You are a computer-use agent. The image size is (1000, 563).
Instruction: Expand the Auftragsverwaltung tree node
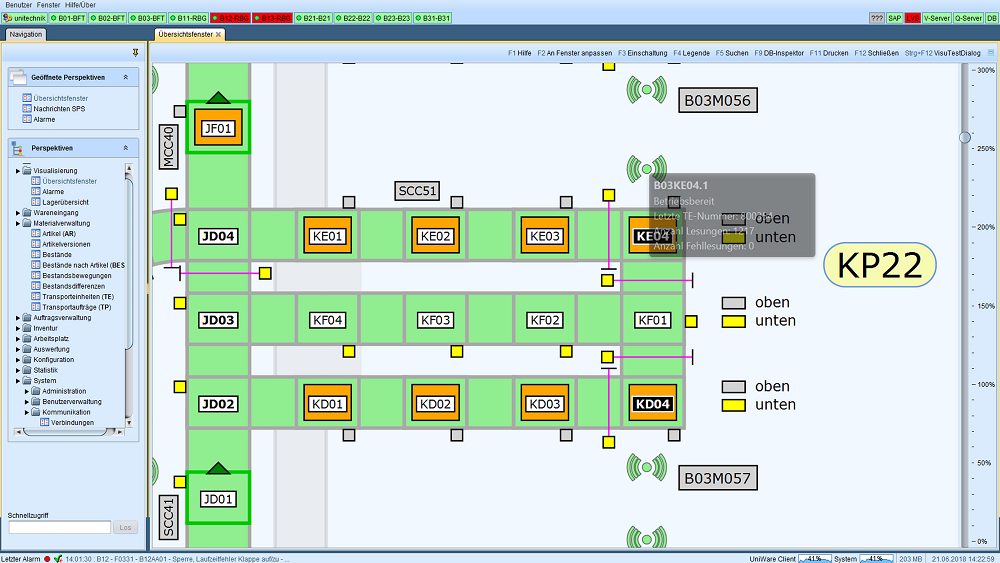(x=18, y=318)
